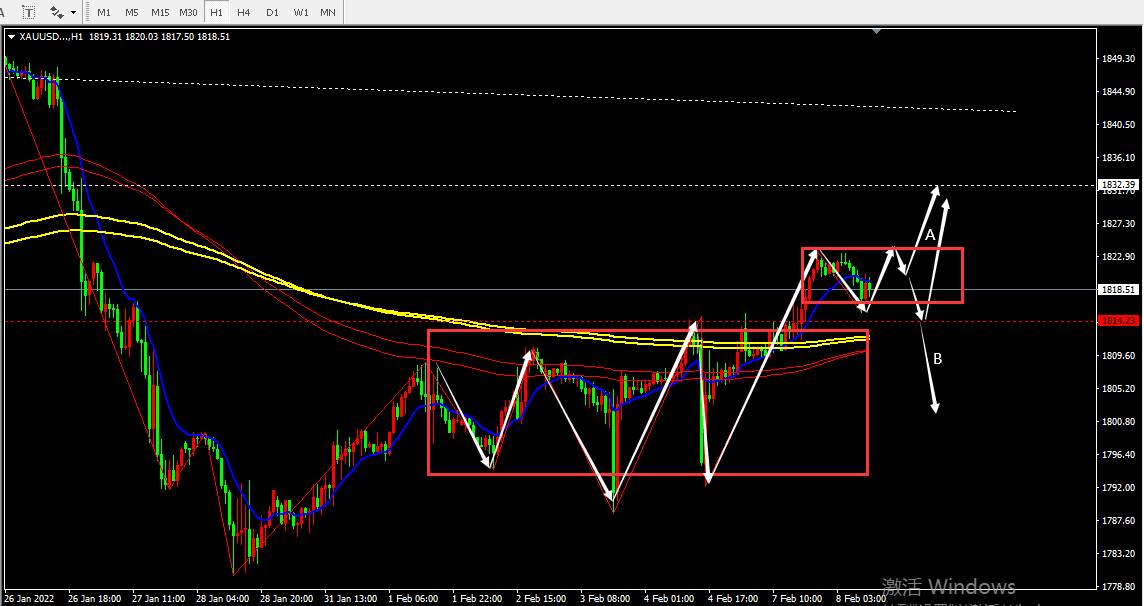Click the 8 Feb 03:00 time label

[862, 598]
